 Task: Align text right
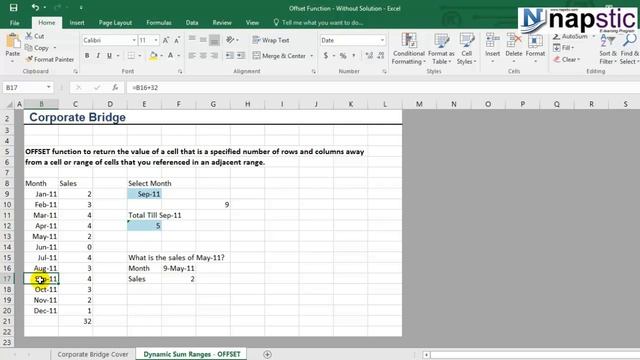coord(214,56)
